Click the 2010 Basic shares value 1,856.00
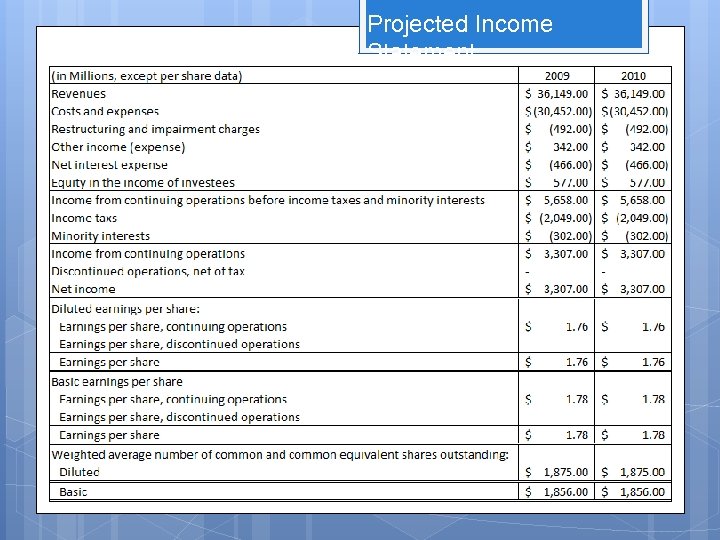Screen dimensions: 720x540 pos(642,492)
